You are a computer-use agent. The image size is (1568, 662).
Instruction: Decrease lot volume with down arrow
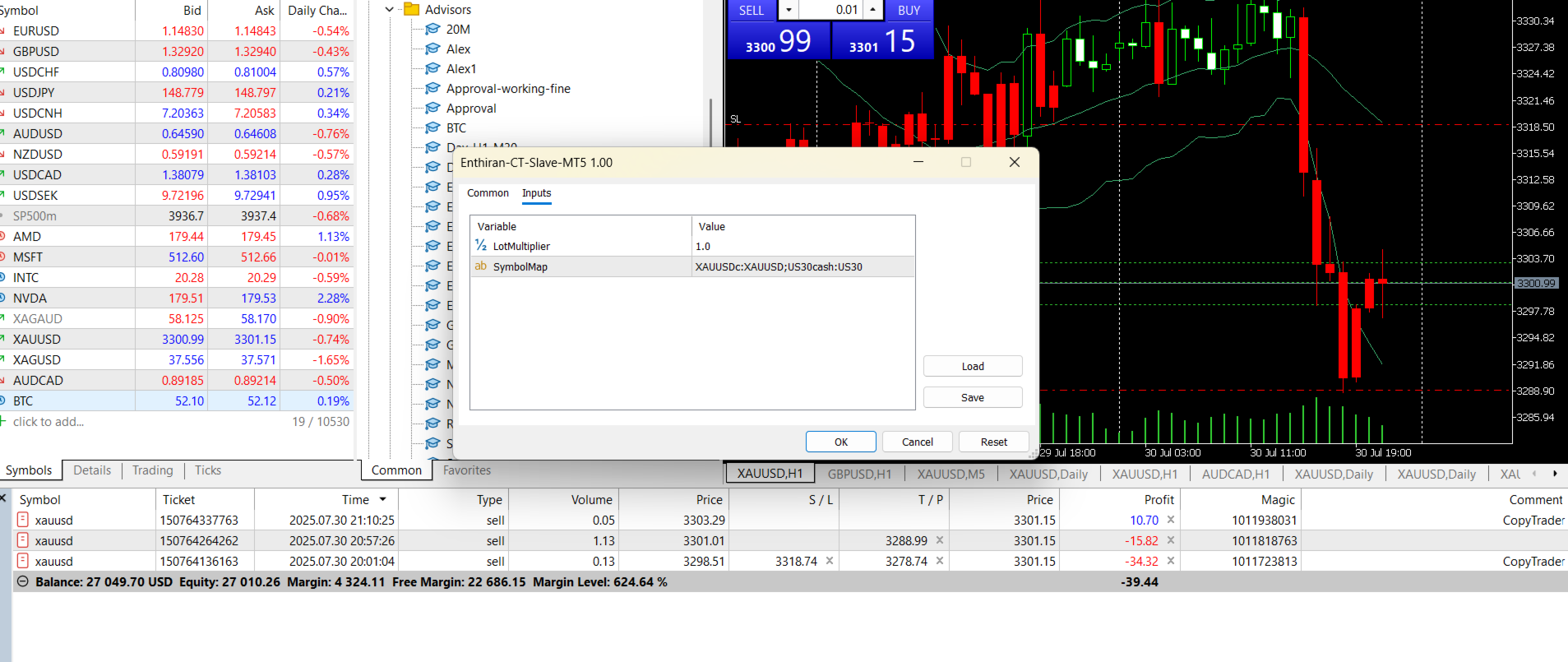pyautogui.click(x=789, y=10)
